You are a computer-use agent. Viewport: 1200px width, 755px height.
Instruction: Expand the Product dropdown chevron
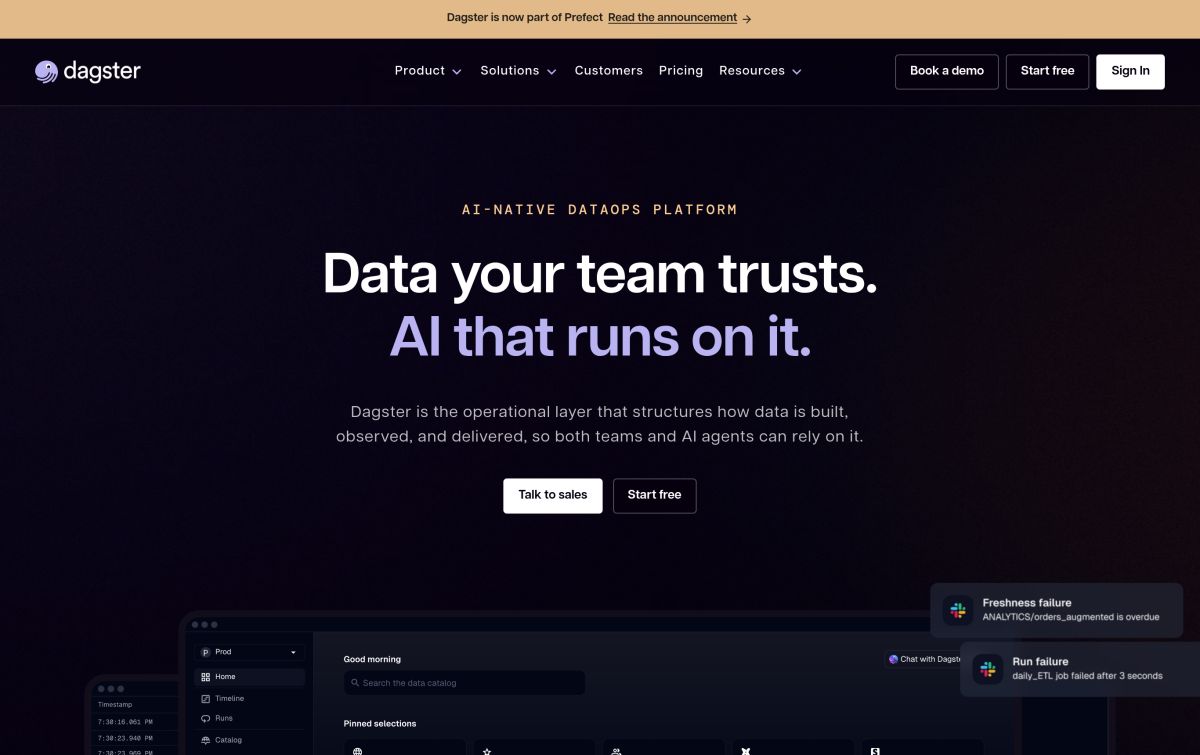[x=457, y=72]
